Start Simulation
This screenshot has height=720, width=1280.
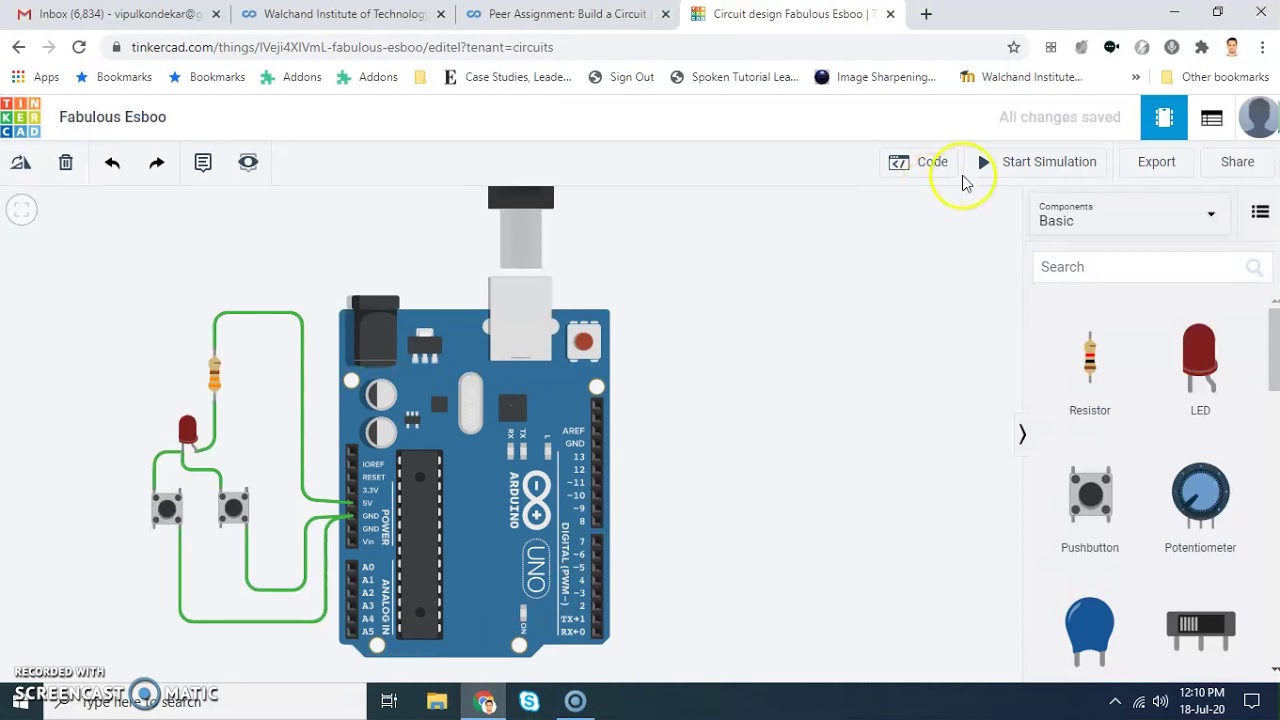1037,162
